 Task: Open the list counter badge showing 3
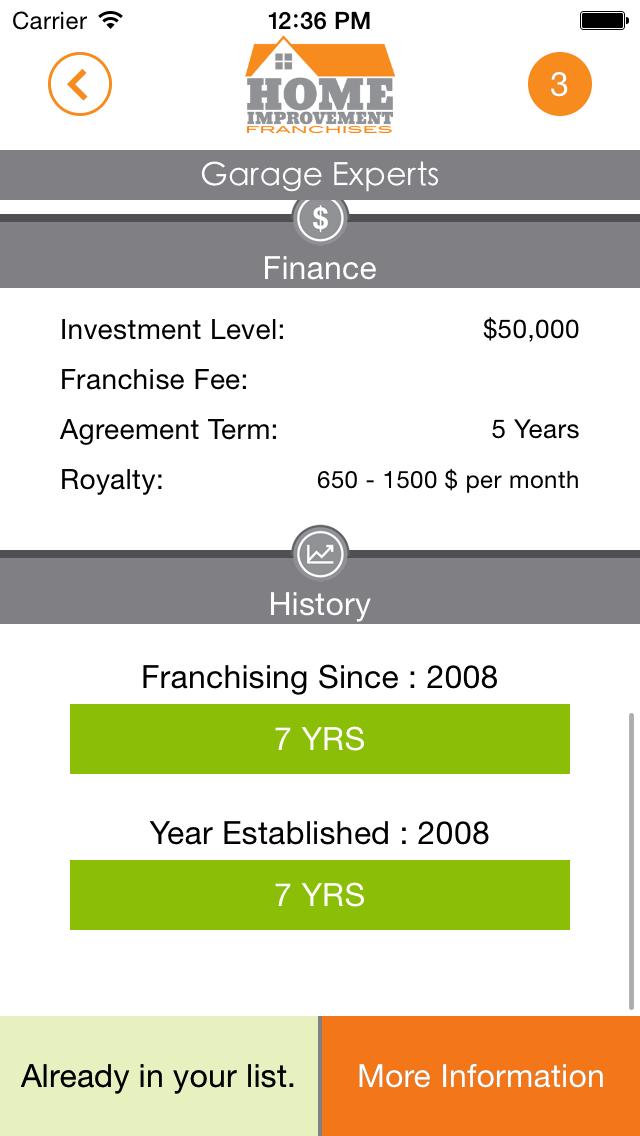[x=559, y=85]
